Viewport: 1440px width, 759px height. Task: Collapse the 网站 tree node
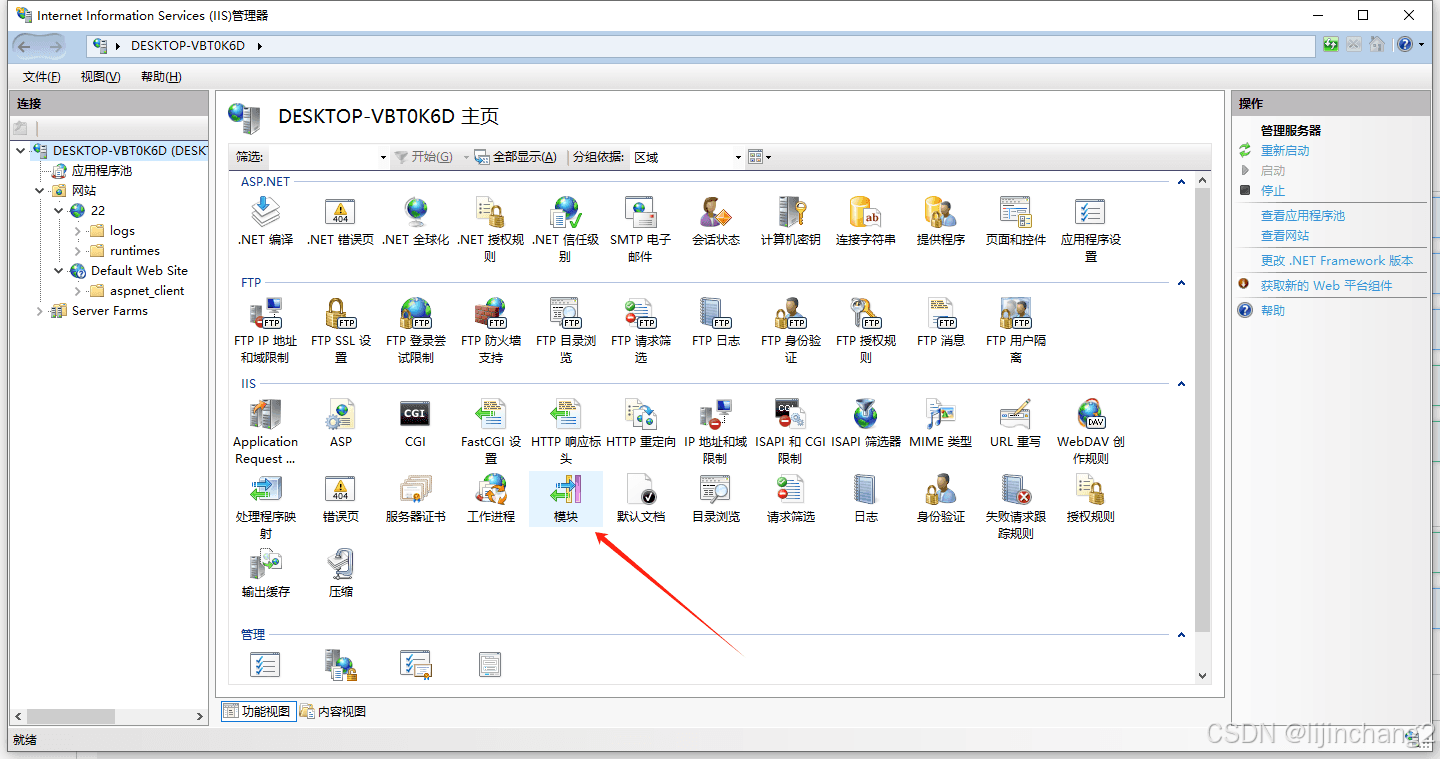40,191
